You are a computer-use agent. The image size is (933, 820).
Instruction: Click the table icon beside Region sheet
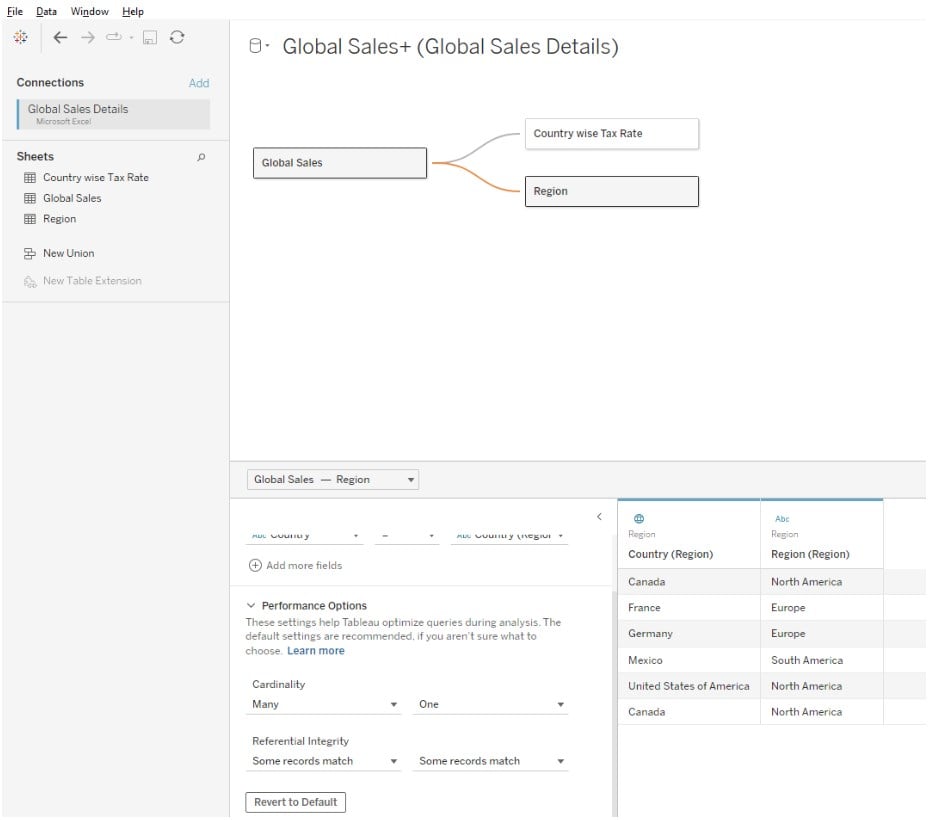pos(30,220)
